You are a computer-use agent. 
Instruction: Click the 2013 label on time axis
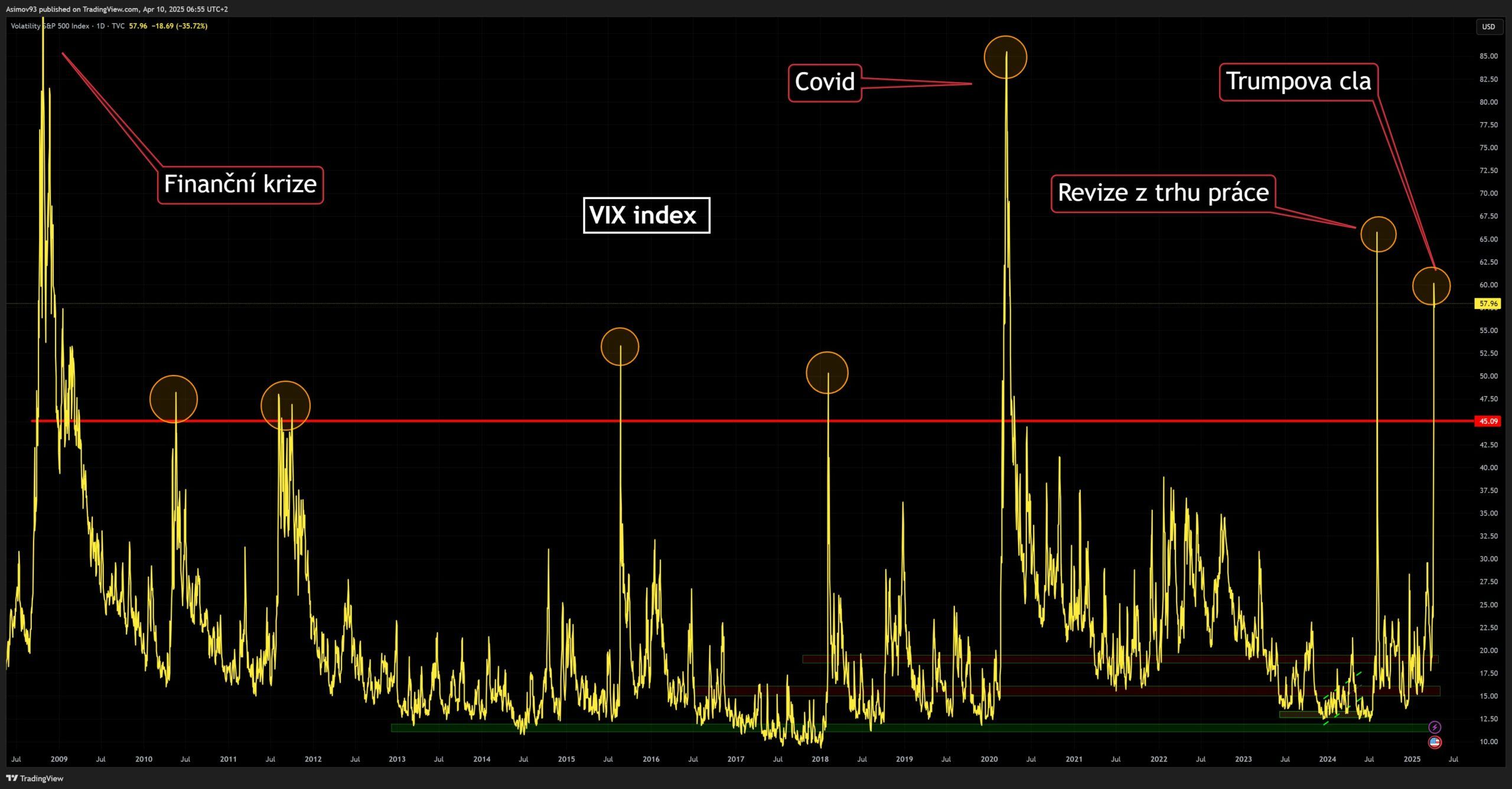point(397,759)
